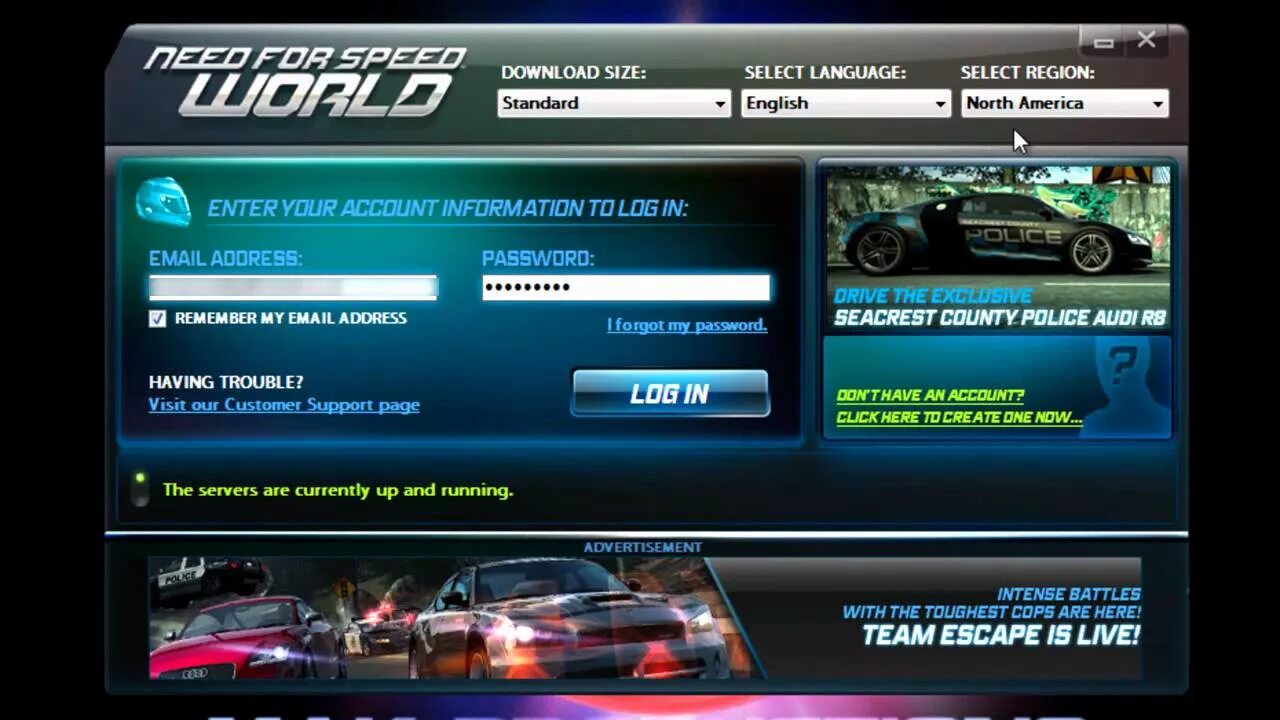Viewport: 1280px width, 720px height.
Task: Open the Select Language dropdown
Action: pos(846,103)
